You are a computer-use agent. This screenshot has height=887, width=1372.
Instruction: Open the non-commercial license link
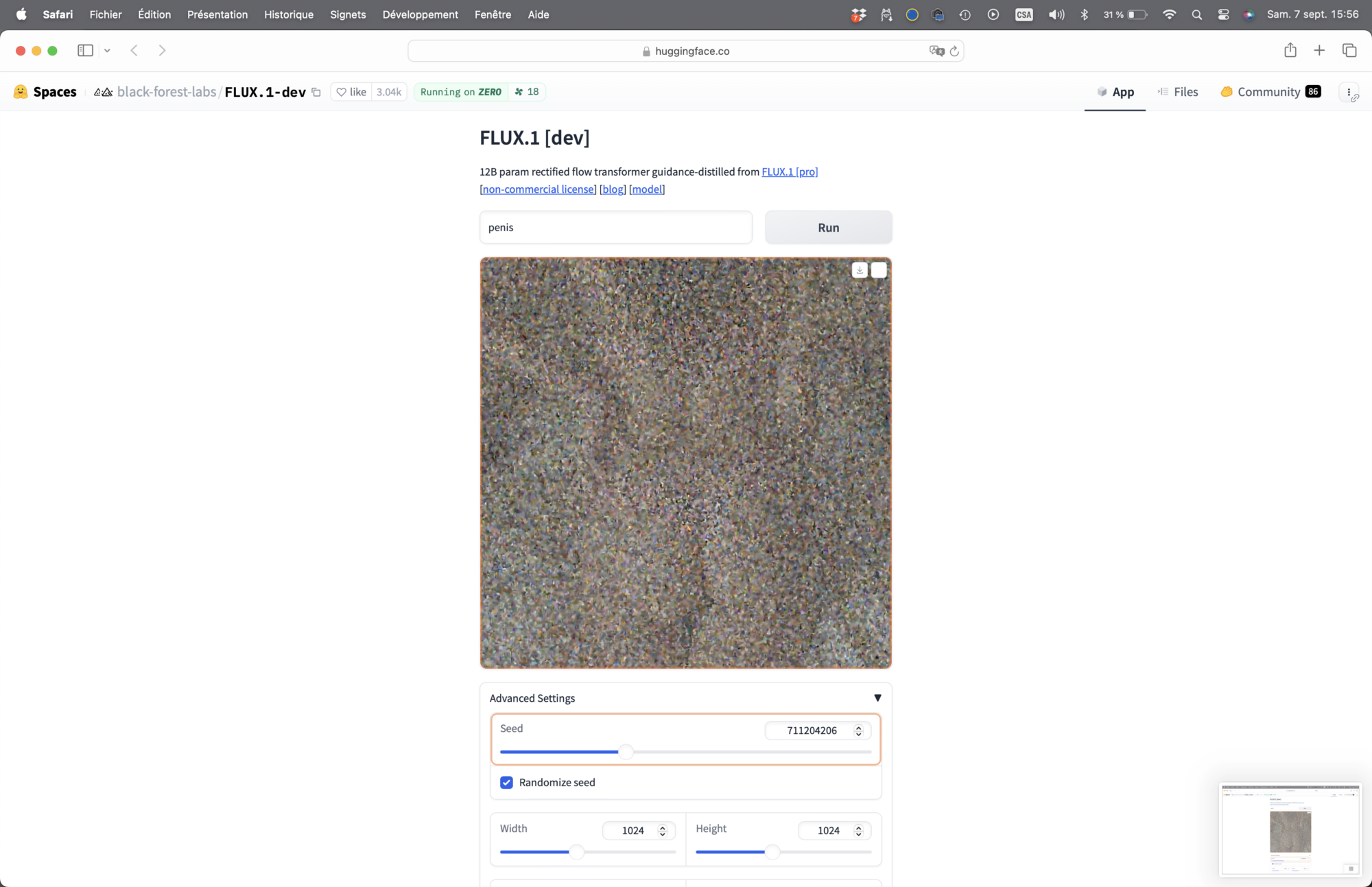click(x=539, y=189)
